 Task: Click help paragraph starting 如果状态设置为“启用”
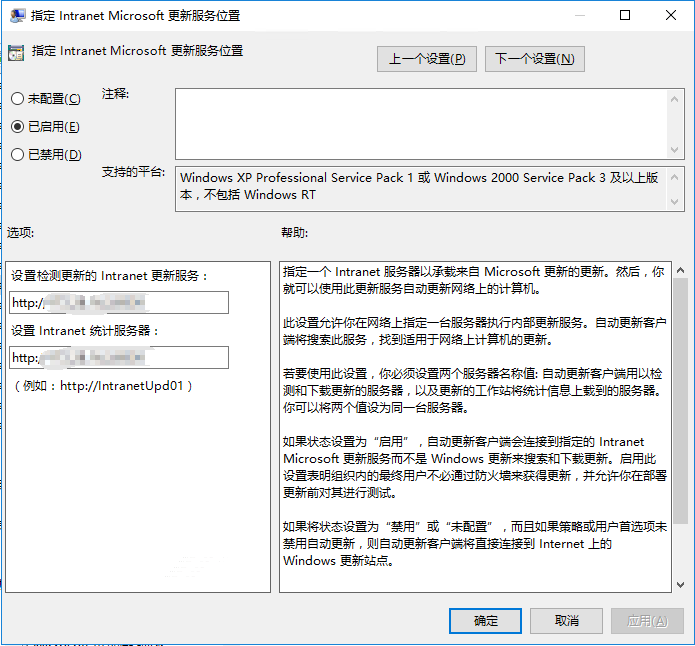point(475,467)
